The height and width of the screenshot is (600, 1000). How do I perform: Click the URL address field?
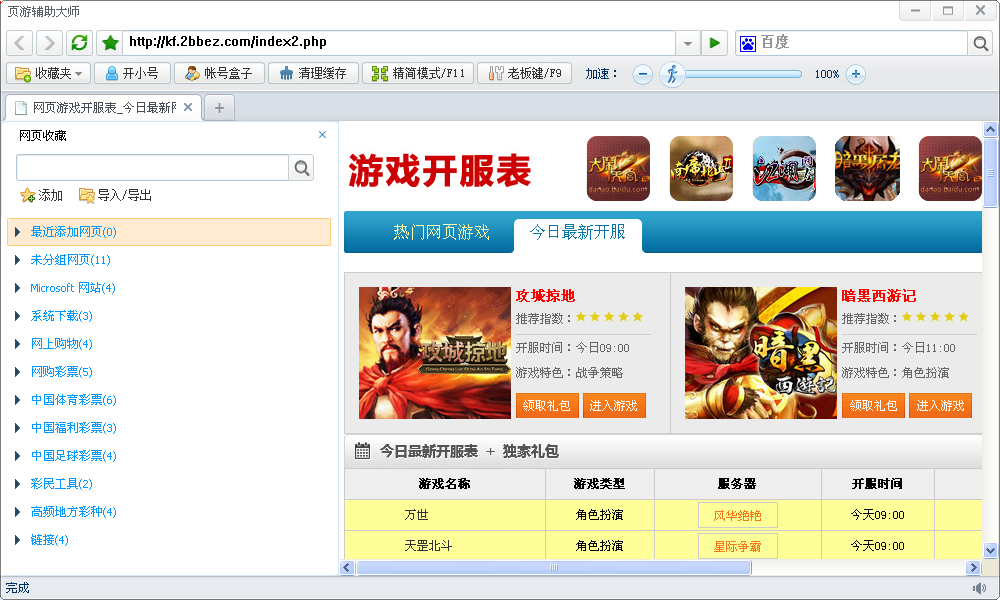(x=399, y=43)
